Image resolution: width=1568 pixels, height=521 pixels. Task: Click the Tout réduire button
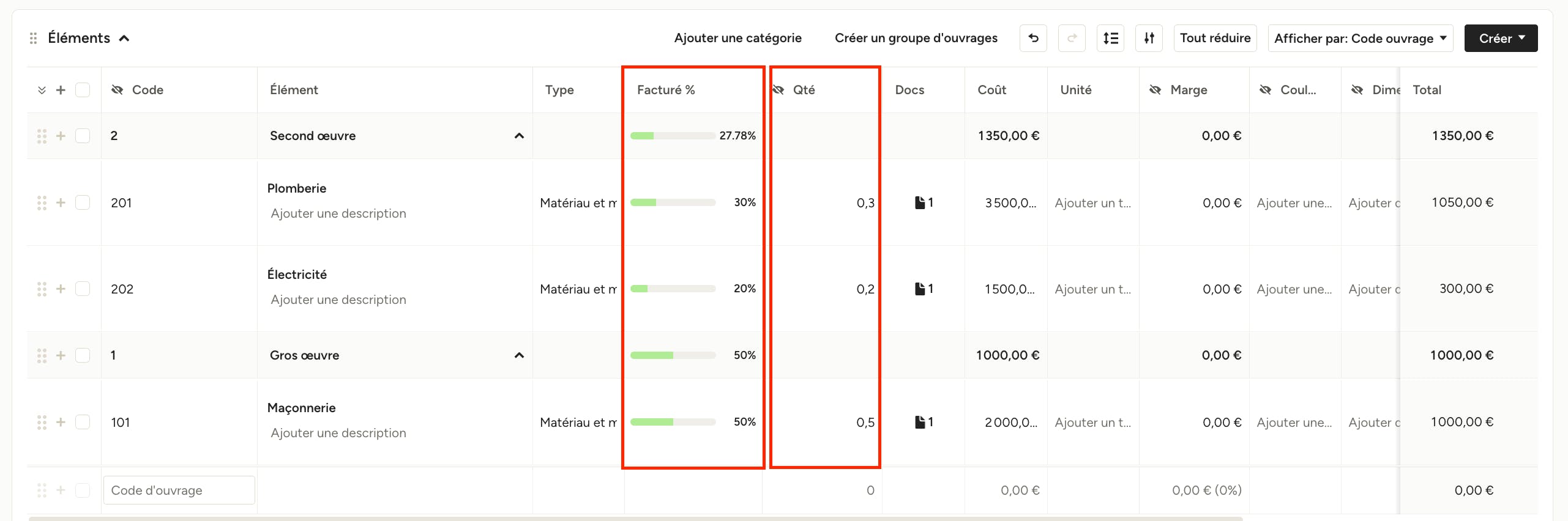[x=1215, y=38]
